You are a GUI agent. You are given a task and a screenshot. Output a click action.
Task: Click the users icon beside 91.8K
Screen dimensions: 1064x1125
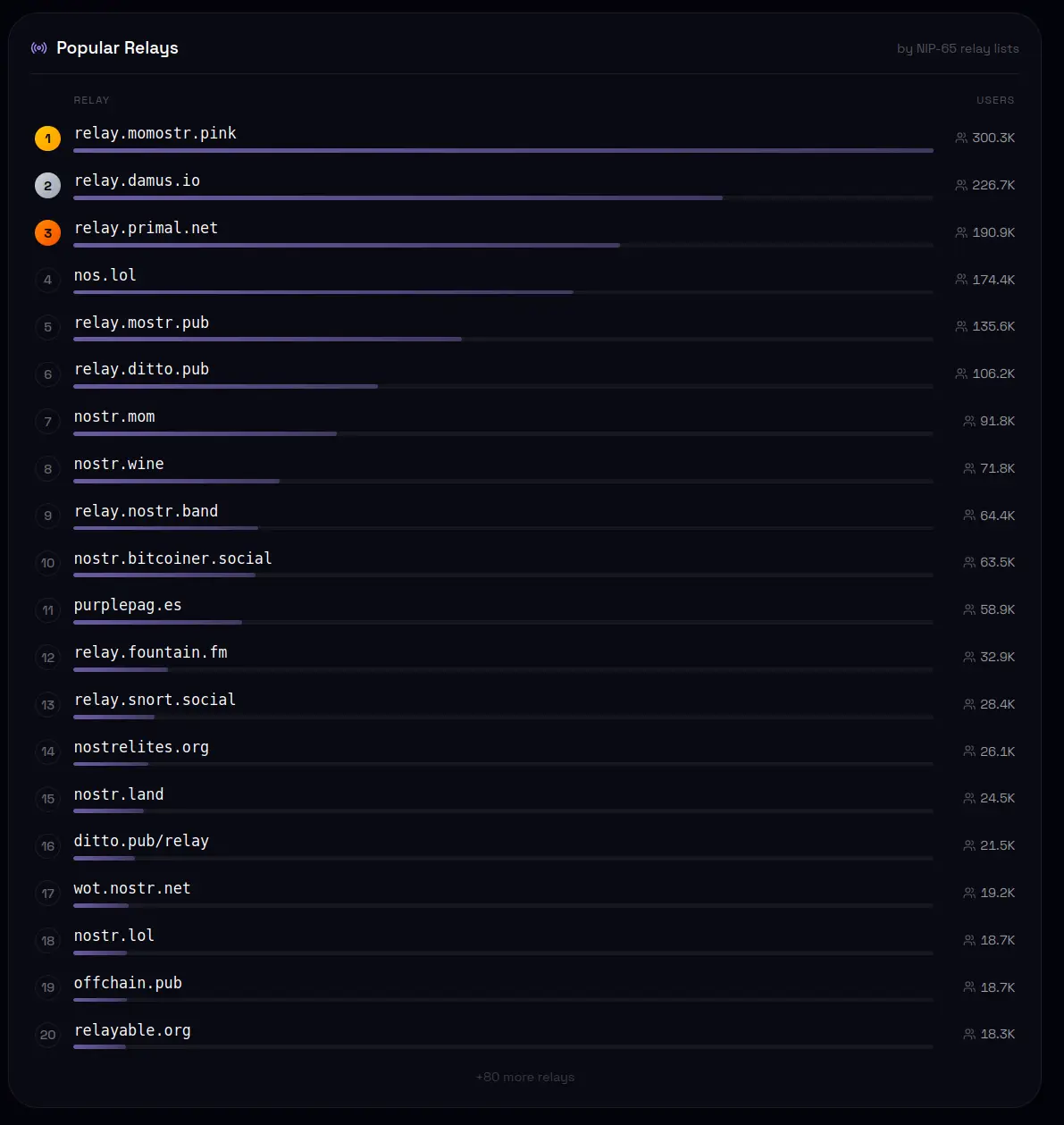[x=969, y=421]
